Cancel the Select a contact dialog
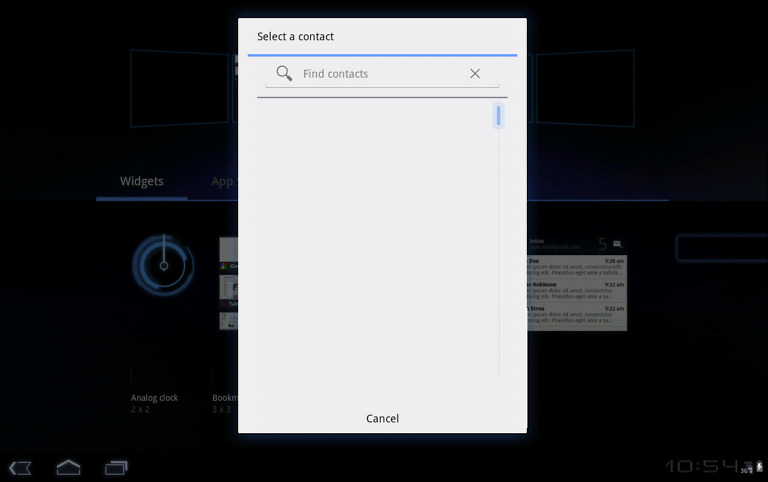The image size is (768, 482). pos(382,418)
